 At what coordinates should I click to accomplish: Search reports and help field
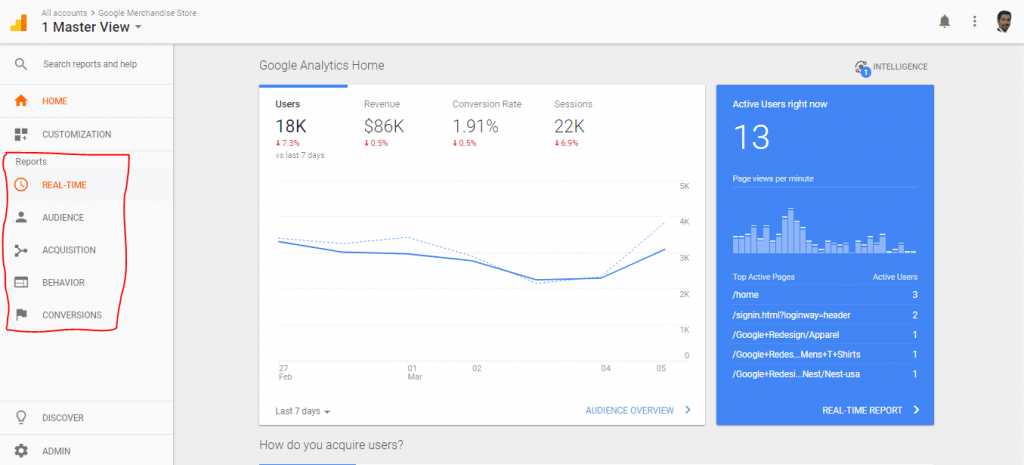pos(90,64)
